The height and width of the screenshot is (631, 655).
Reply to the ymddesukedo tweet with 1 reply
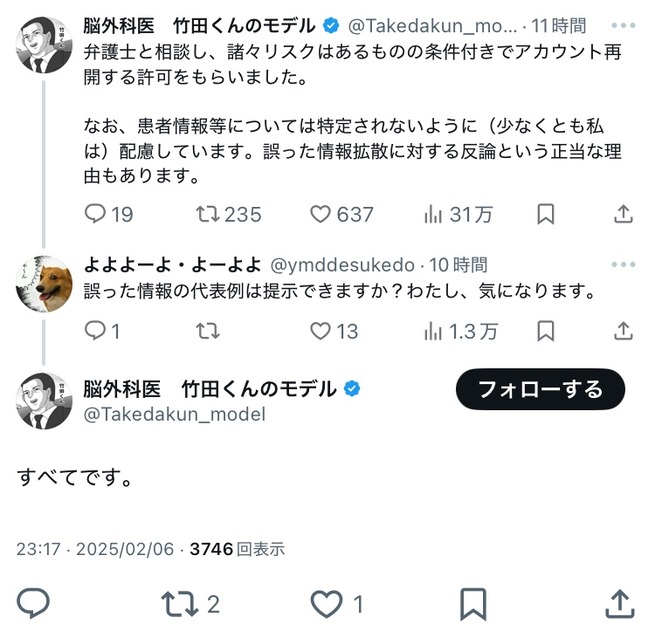coord(102,331)
